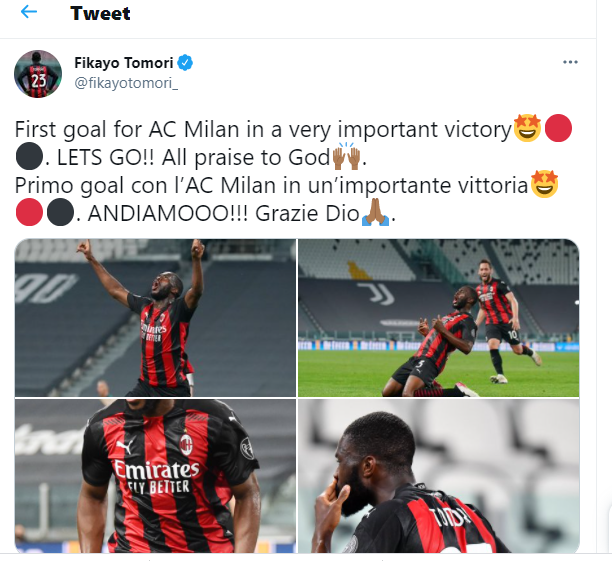Open the photo showing Tomori's name on shirt

(x=439, y=476)
